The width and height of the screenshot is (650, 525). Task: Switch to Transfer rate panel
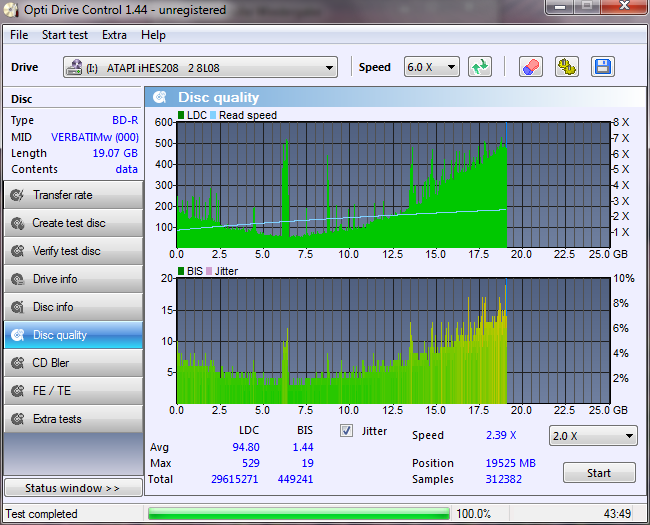pyautogui.click(x=73, y=195)
